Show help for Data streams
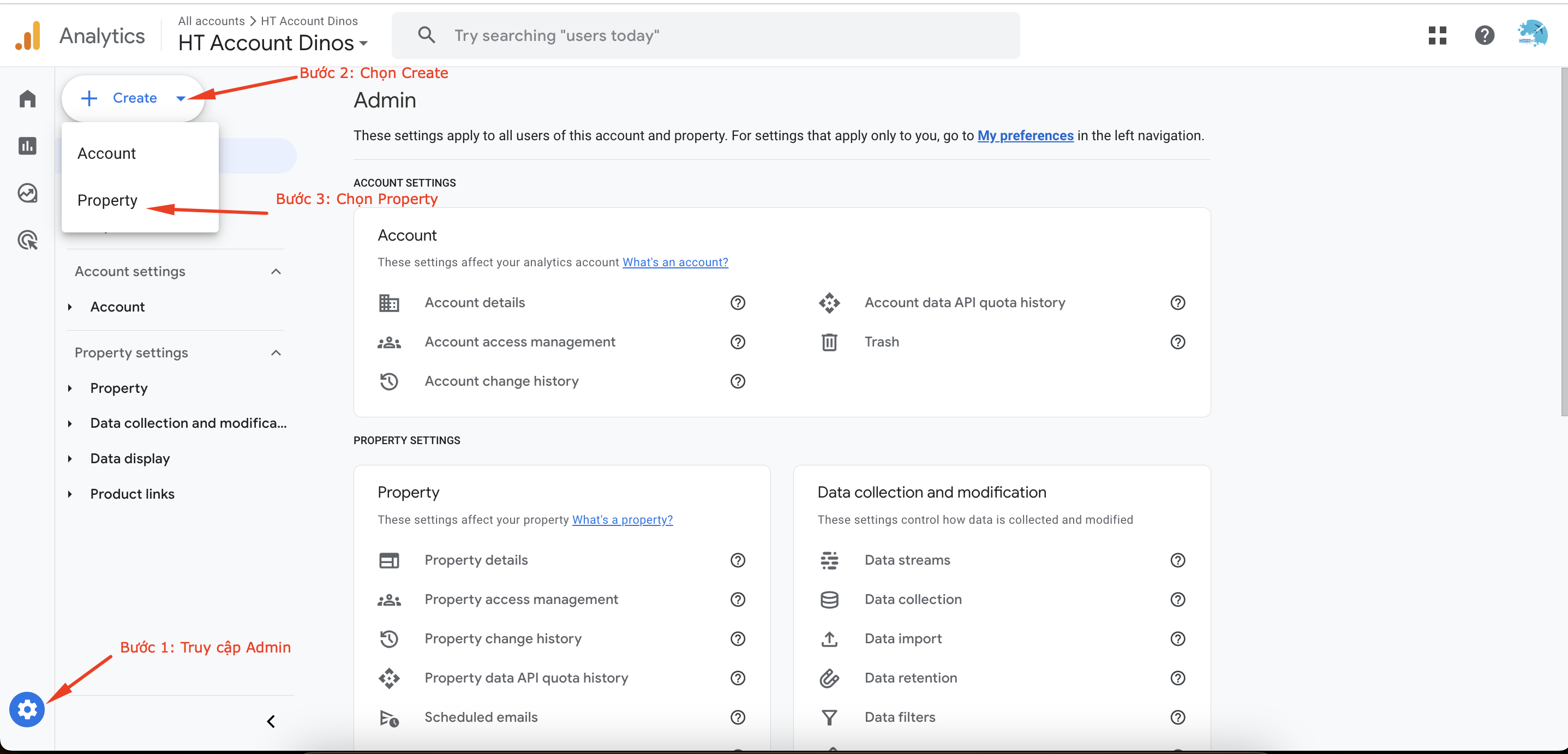The width and height of the screenshot is (1568, 754). point(1178,560)
